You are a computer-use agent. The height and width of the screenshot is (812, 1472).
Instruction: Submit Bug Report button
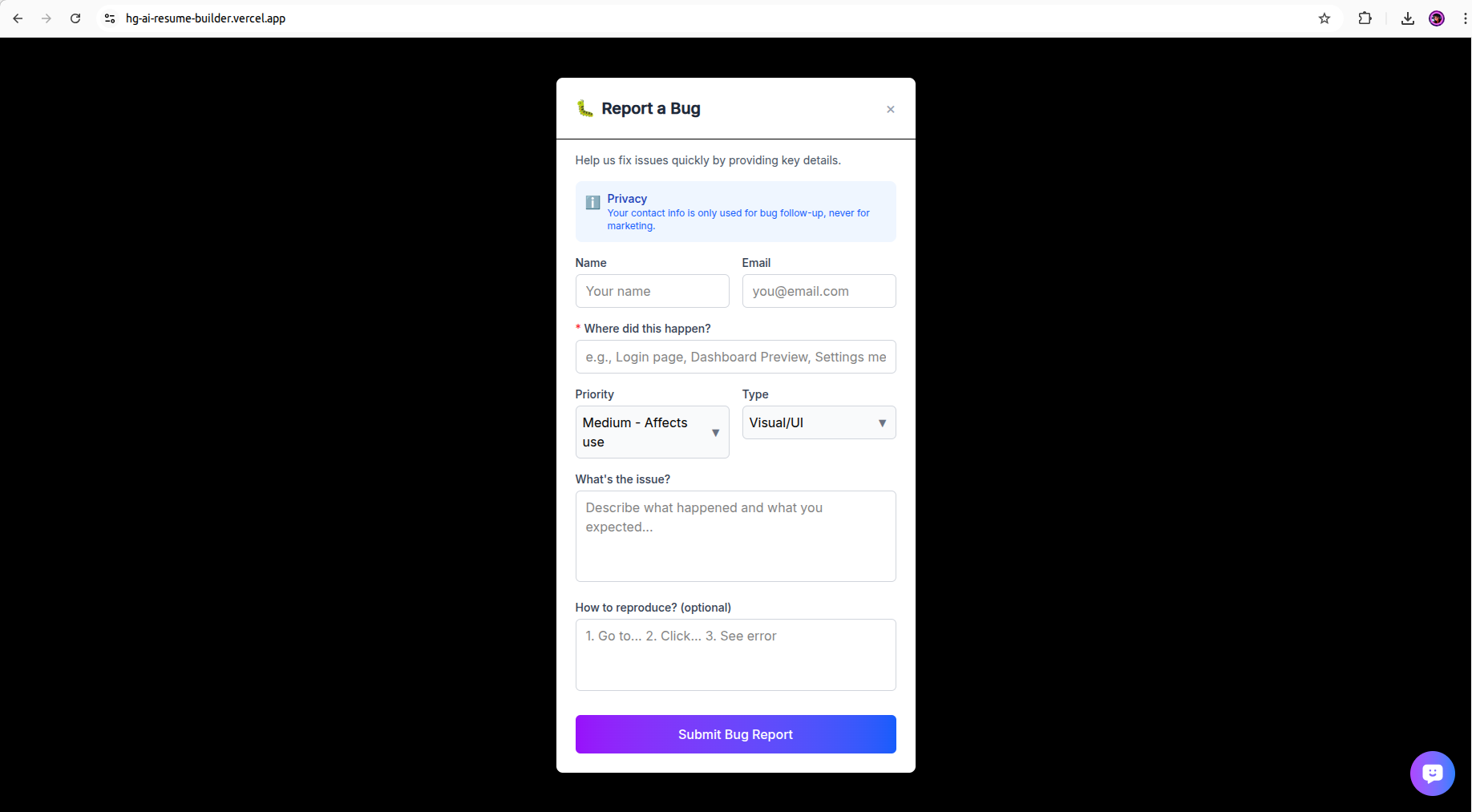click(x=735, y=734)
